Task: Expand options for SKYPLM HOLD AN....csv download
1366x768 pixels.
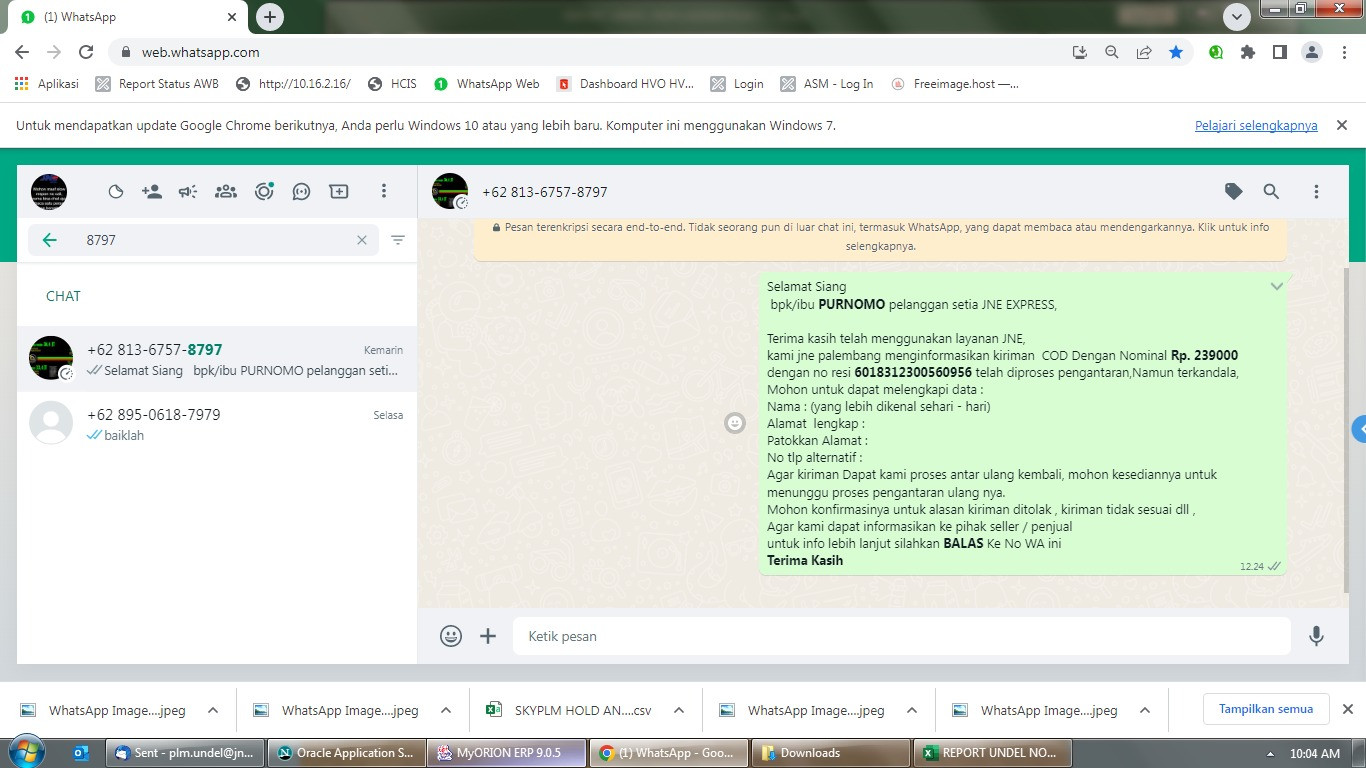Action: click(679, 711)
